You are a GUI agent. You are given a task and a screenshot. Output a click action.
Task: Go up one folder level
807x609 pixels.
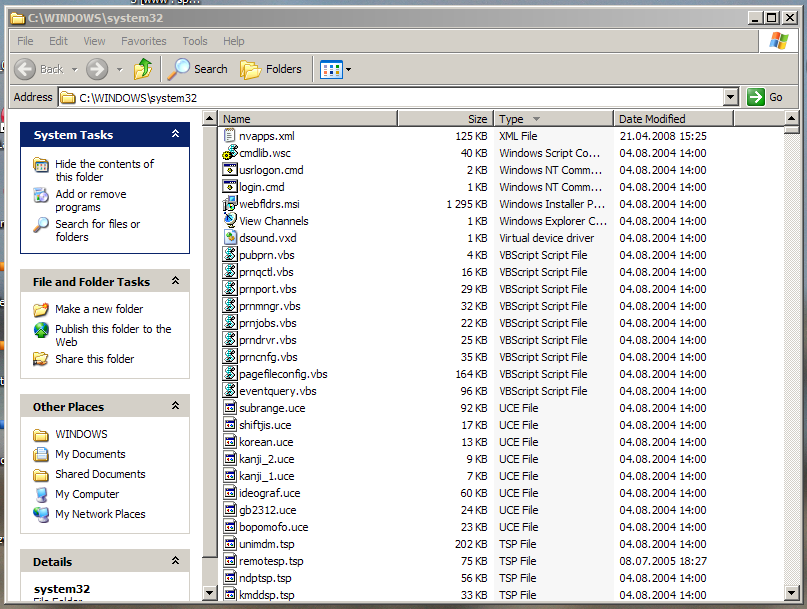click(143, 69)
